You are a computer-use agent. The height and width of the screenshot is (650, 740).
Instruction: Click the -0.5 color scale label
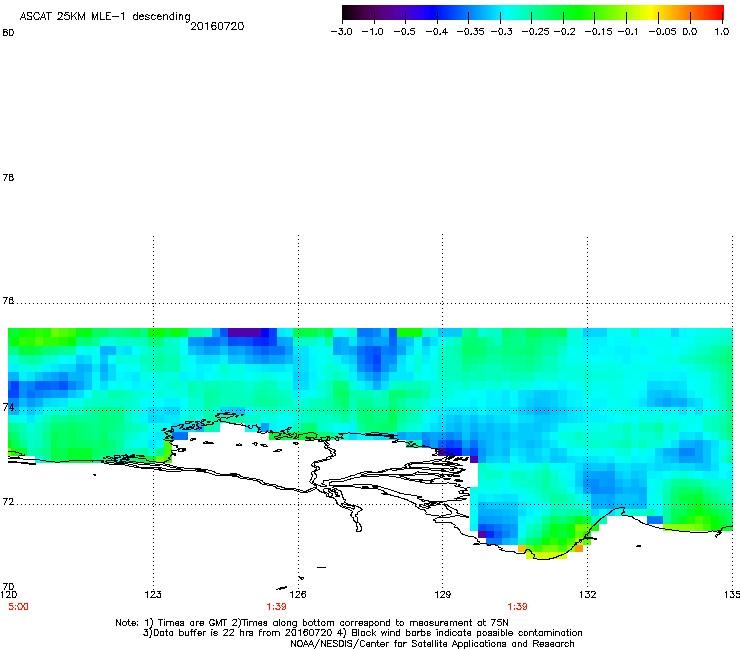point(404,32)
